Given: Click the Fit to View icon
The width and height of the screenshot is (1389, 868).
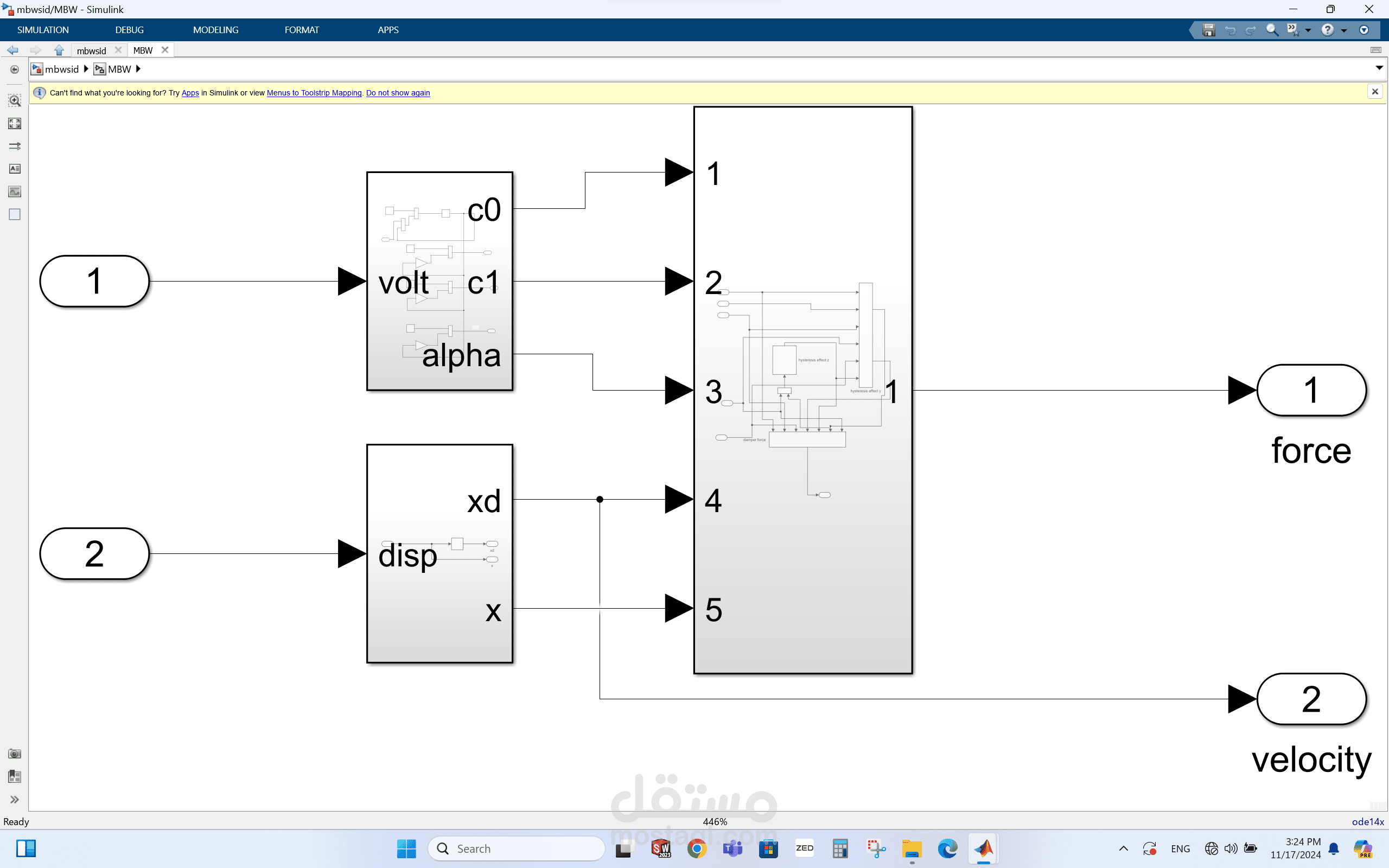Looking at the screenshot, I should [x=14, y=124].
